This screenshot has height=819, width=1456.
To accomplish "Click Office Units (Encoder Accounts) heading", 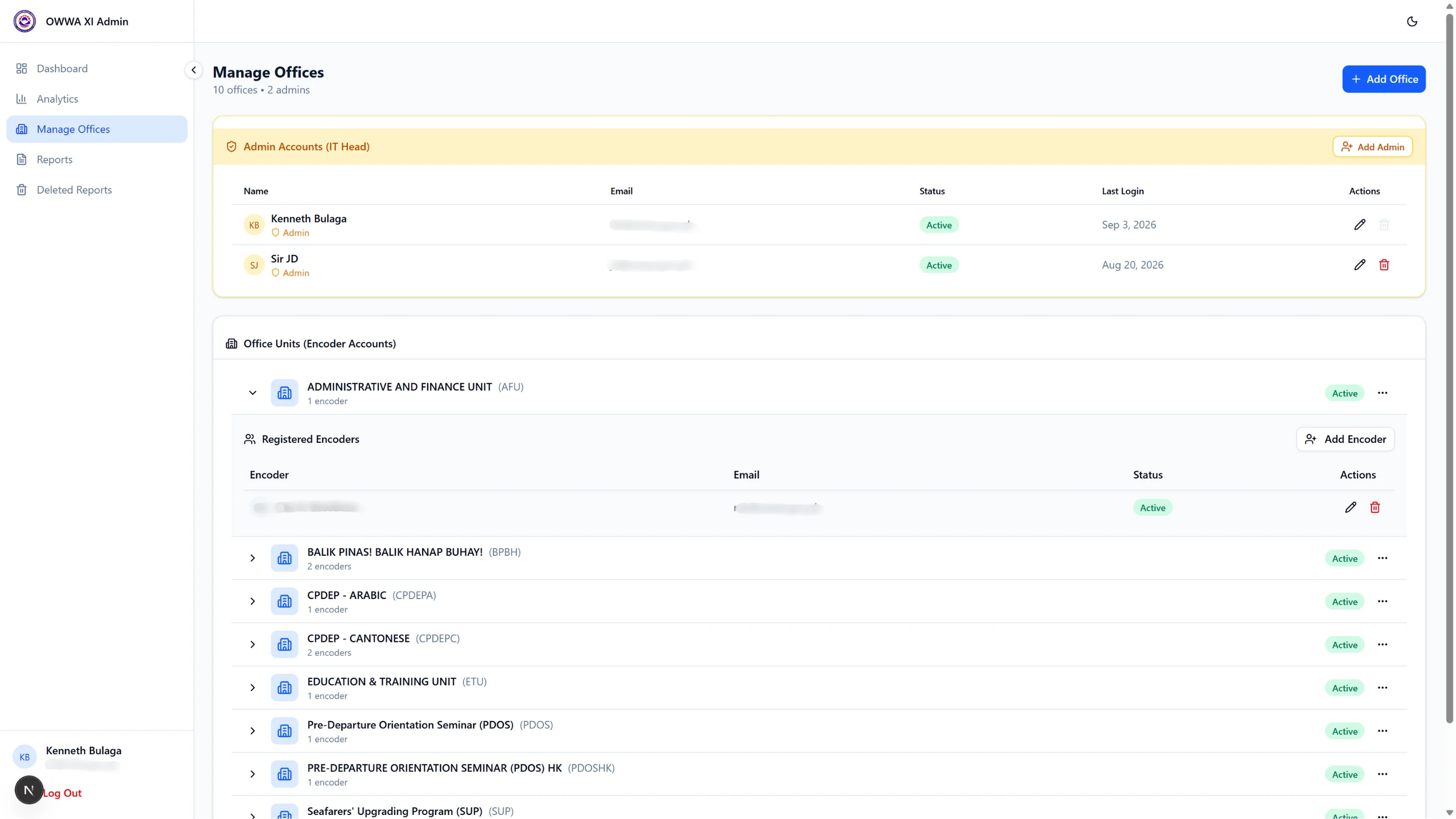I will tap(320, 344).
